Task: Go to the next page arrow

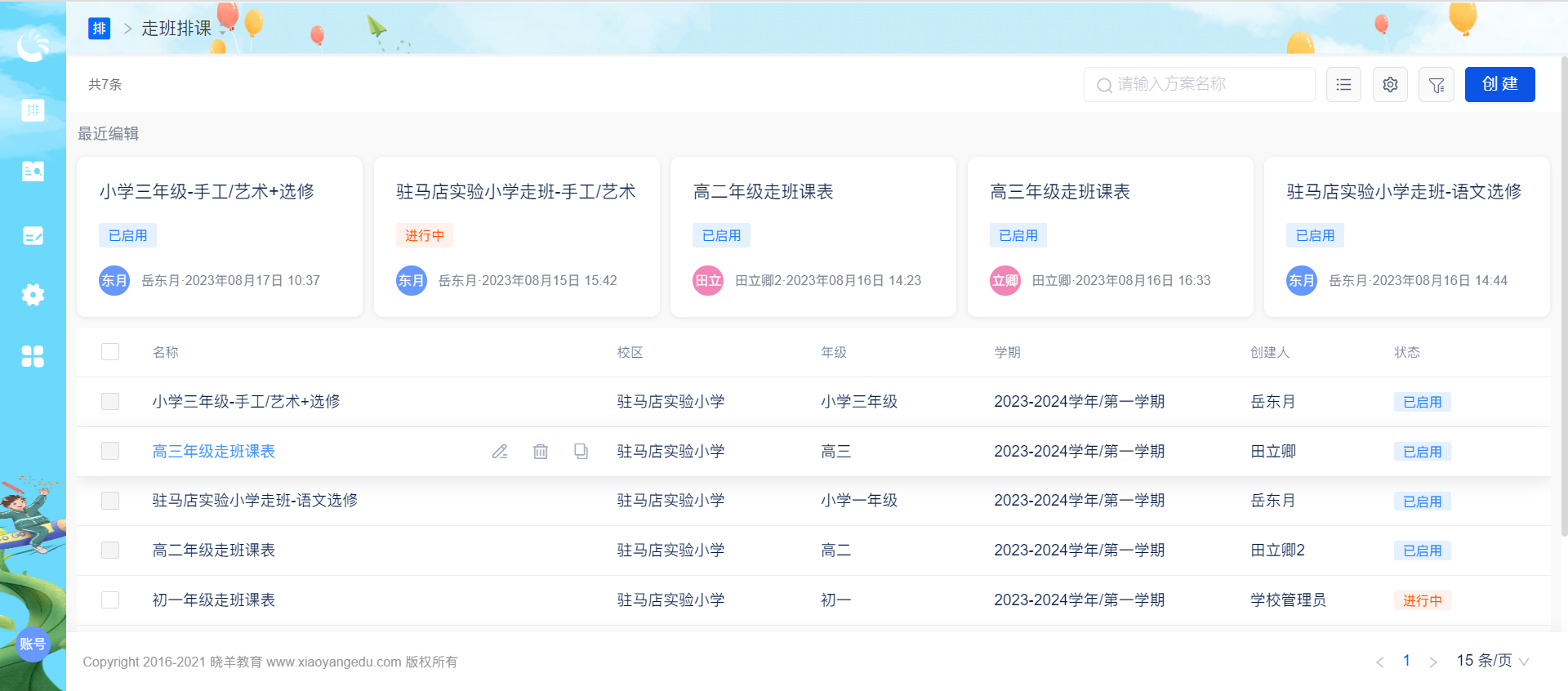Action: click(x=1433, y=662)
